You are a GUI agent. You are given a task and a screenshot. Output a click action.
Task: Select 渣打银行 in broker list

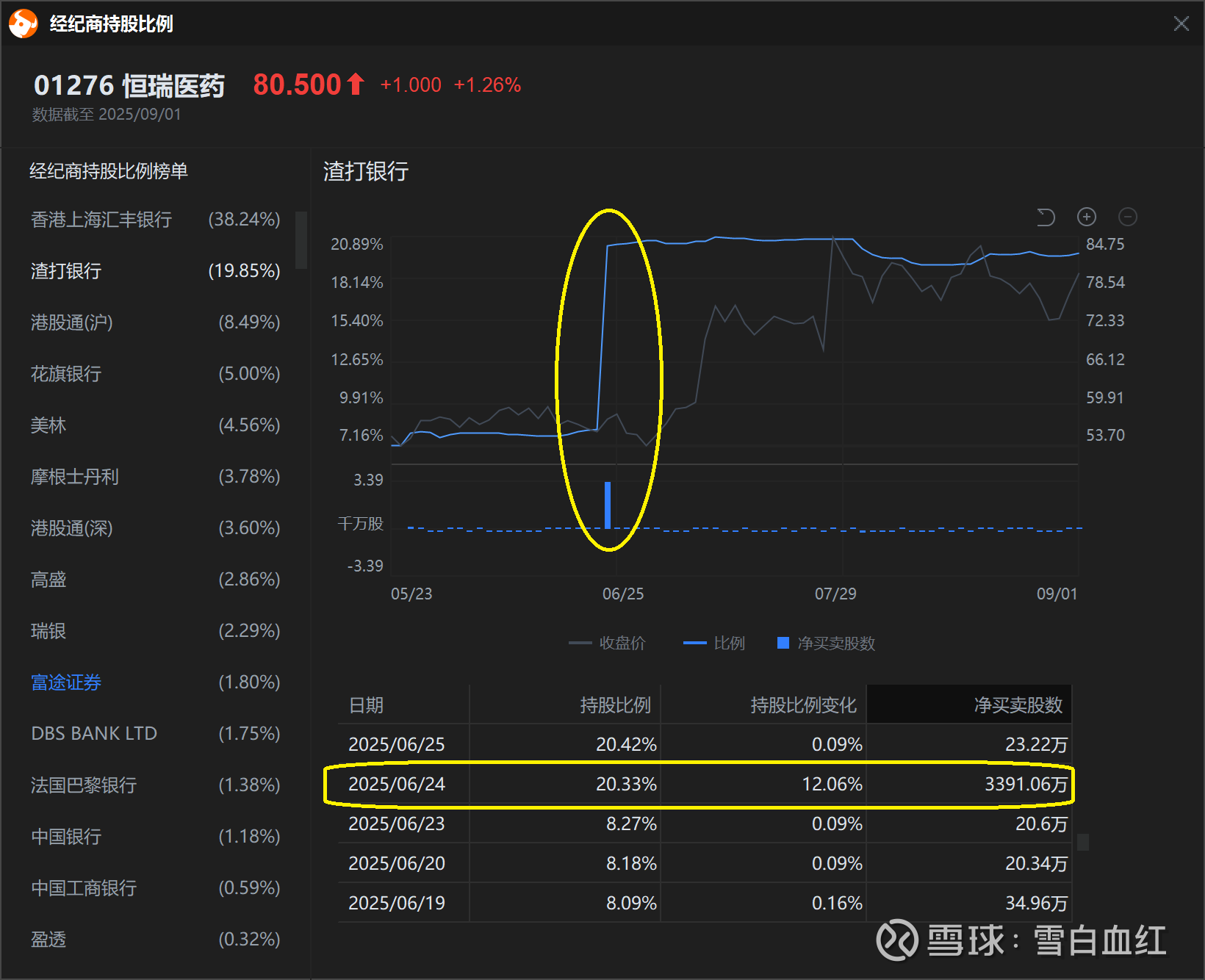[155, 271]
